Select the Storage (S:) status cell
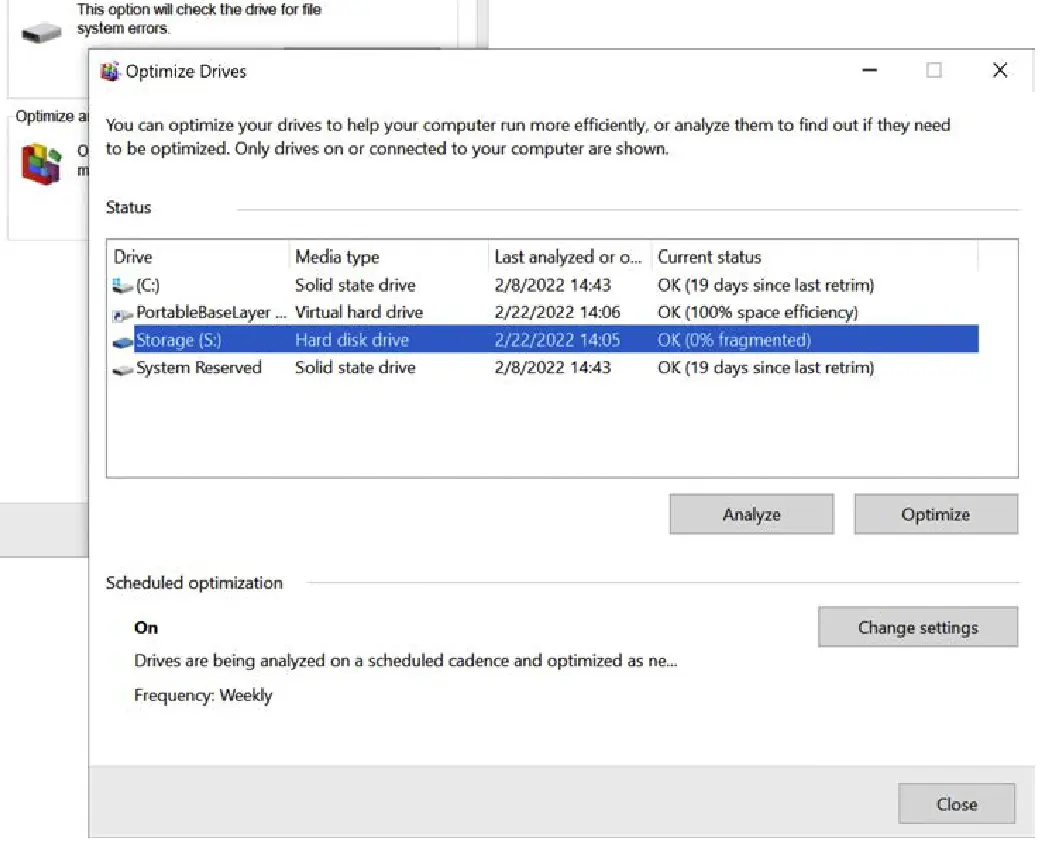 pos(734,341)
